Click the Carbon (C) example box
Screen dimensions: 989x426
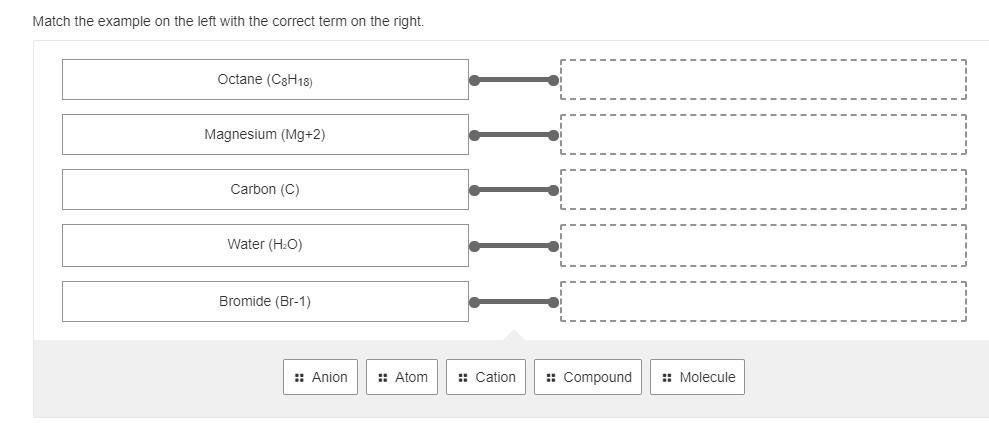(265, 189)
